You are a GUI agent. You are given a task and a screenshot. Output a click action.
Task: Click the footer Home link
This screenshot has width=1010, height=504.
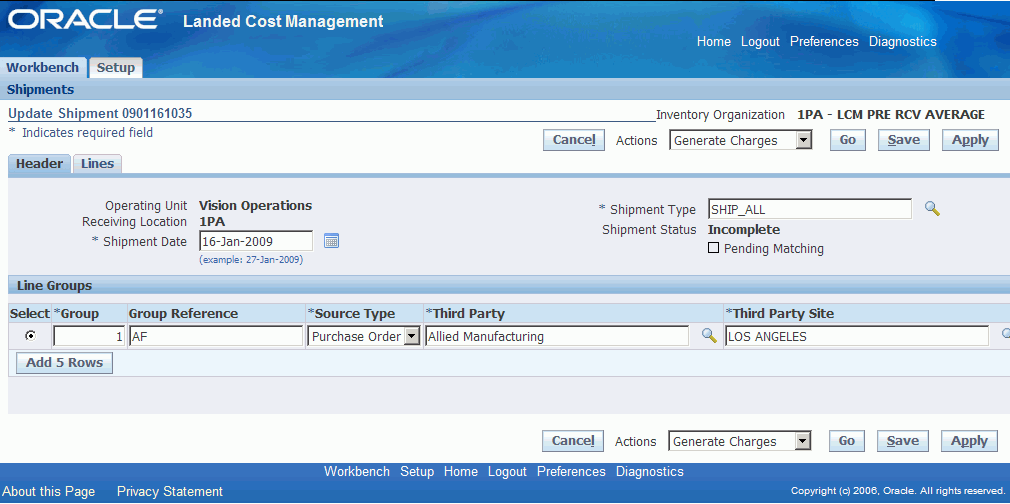point(461,472)
